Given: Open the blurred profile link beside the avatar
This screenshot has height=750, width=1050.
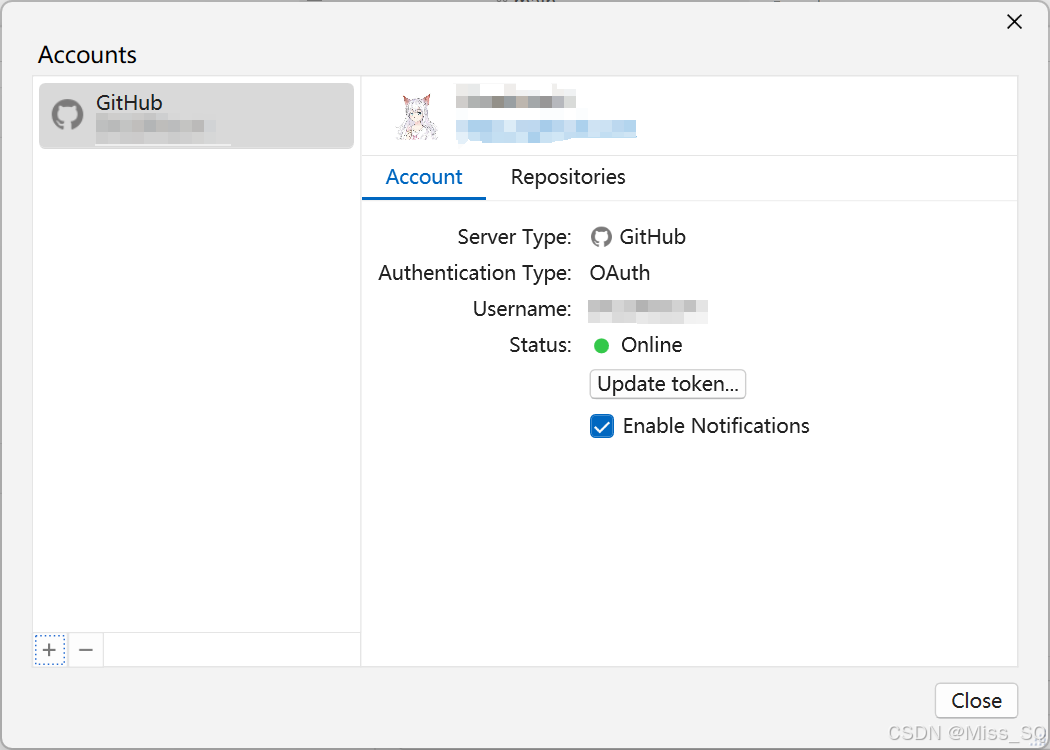Looking at the screenshot, I should (x=546, y=130).
